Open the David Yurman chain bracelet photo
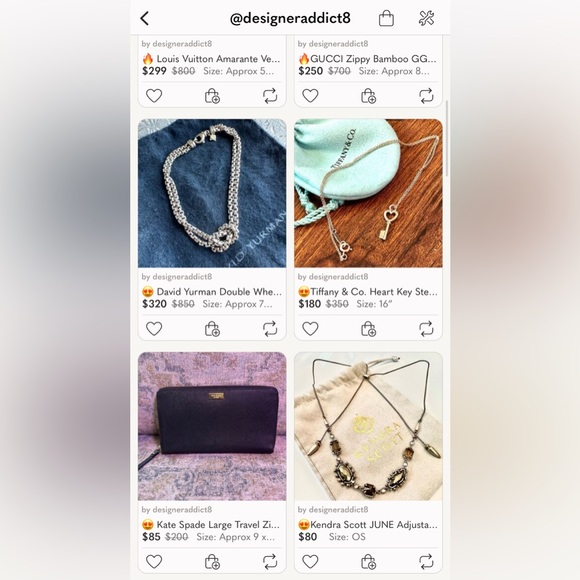580x580 pixels. [x=212, y=193]
